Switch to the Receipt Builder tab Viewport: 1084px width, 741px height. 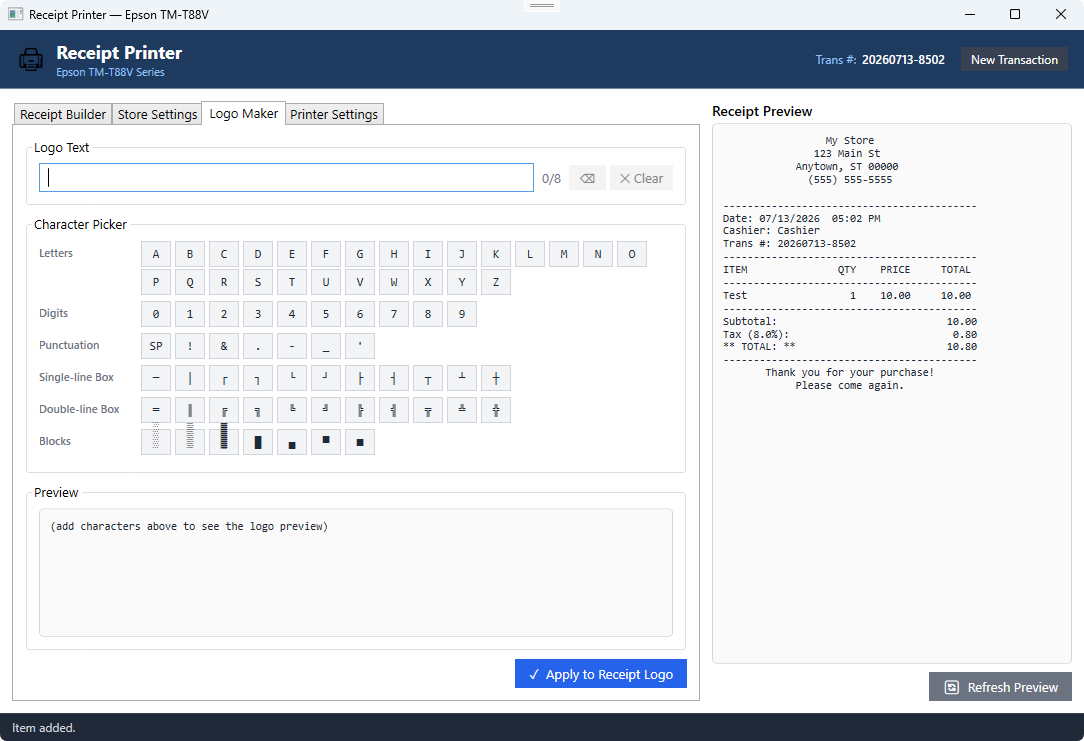click(x=63, y=114)
